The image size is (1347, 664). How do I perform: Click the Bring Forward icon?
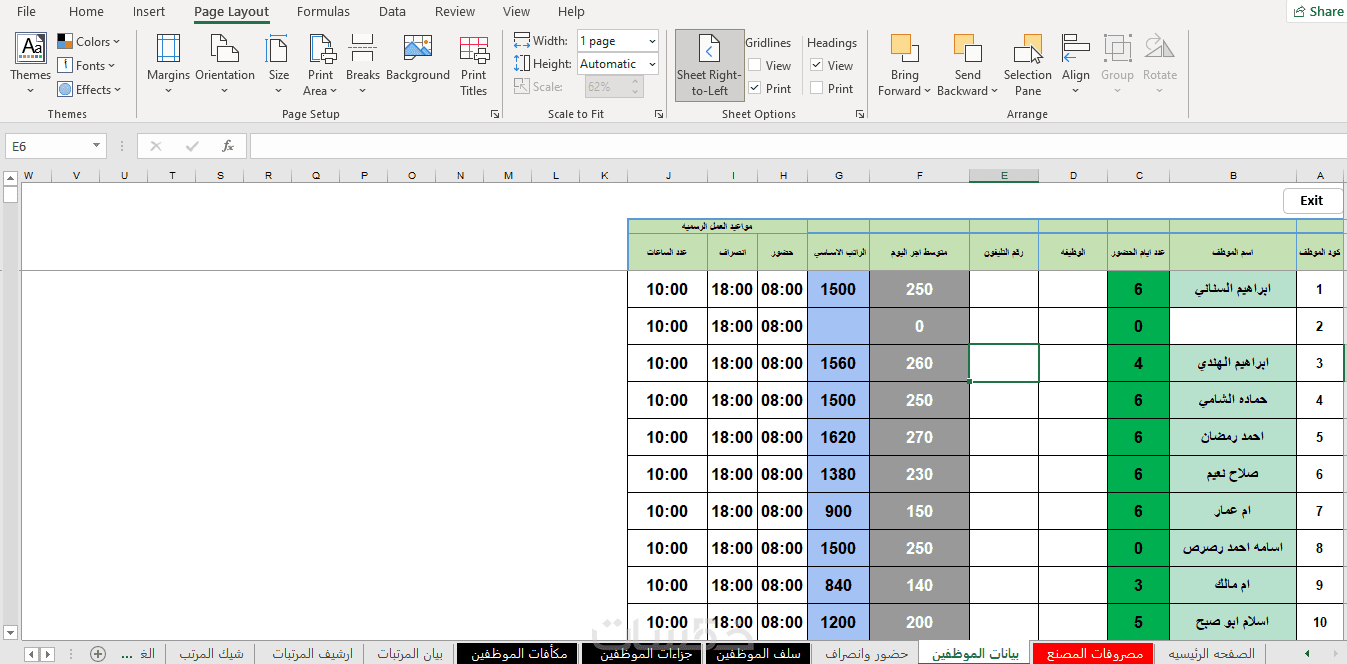coord(905,48)
